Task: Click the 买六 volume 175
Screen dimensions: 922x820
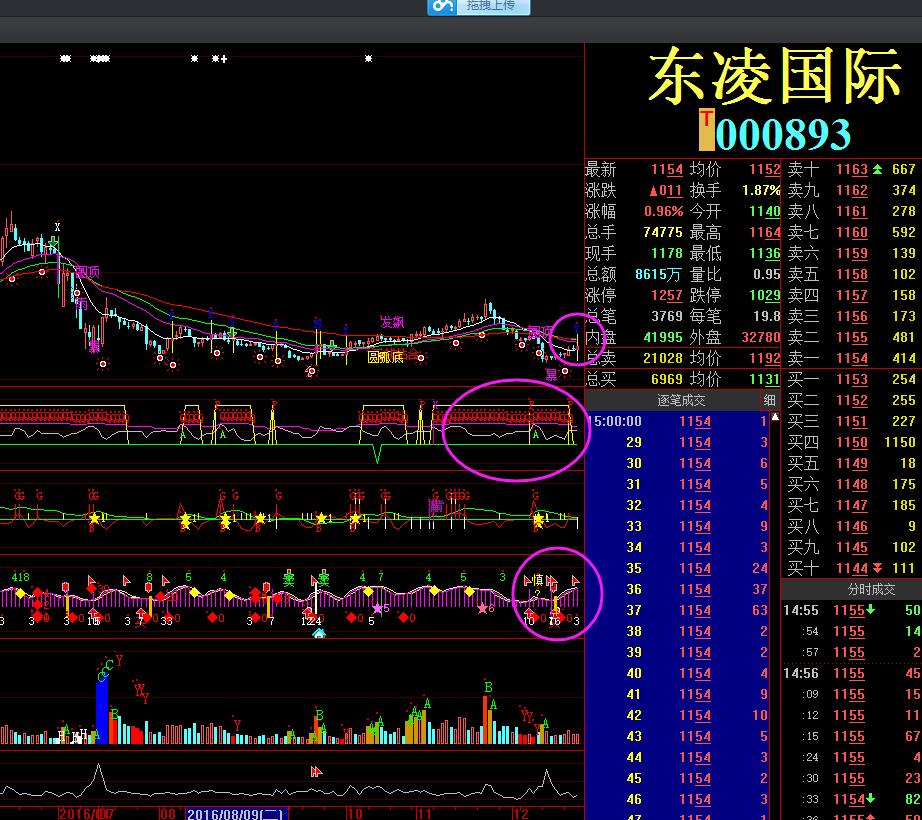Action: click(904, 484)
